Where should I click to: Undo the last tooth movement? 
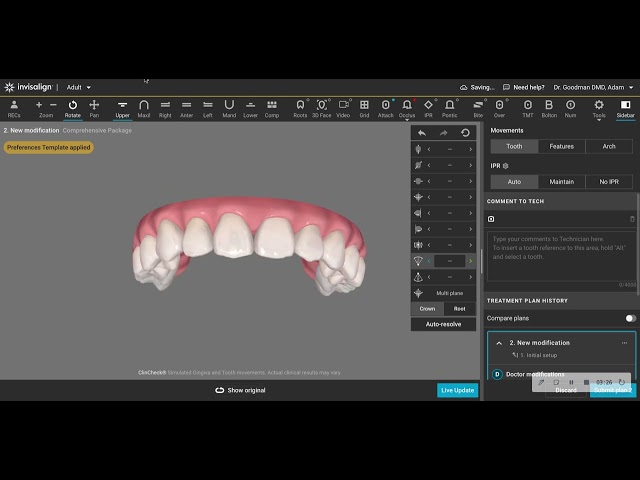pyautogui.click(x=422, y=133)
